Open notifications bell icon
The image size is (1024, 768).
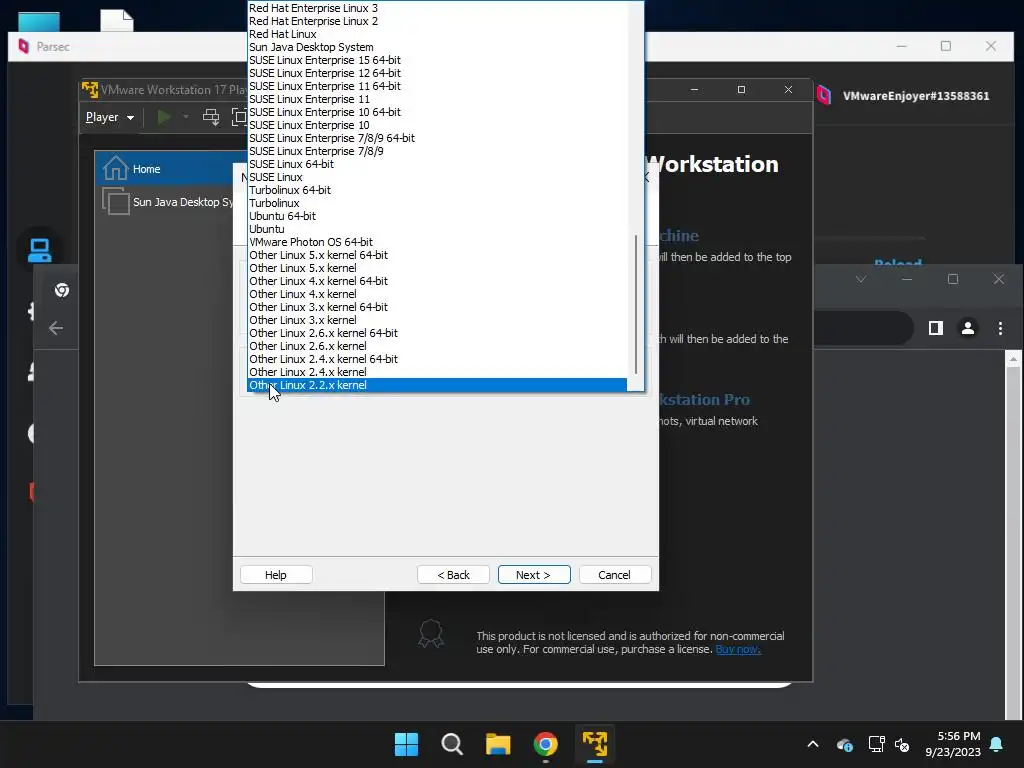[x=996, y=744]
